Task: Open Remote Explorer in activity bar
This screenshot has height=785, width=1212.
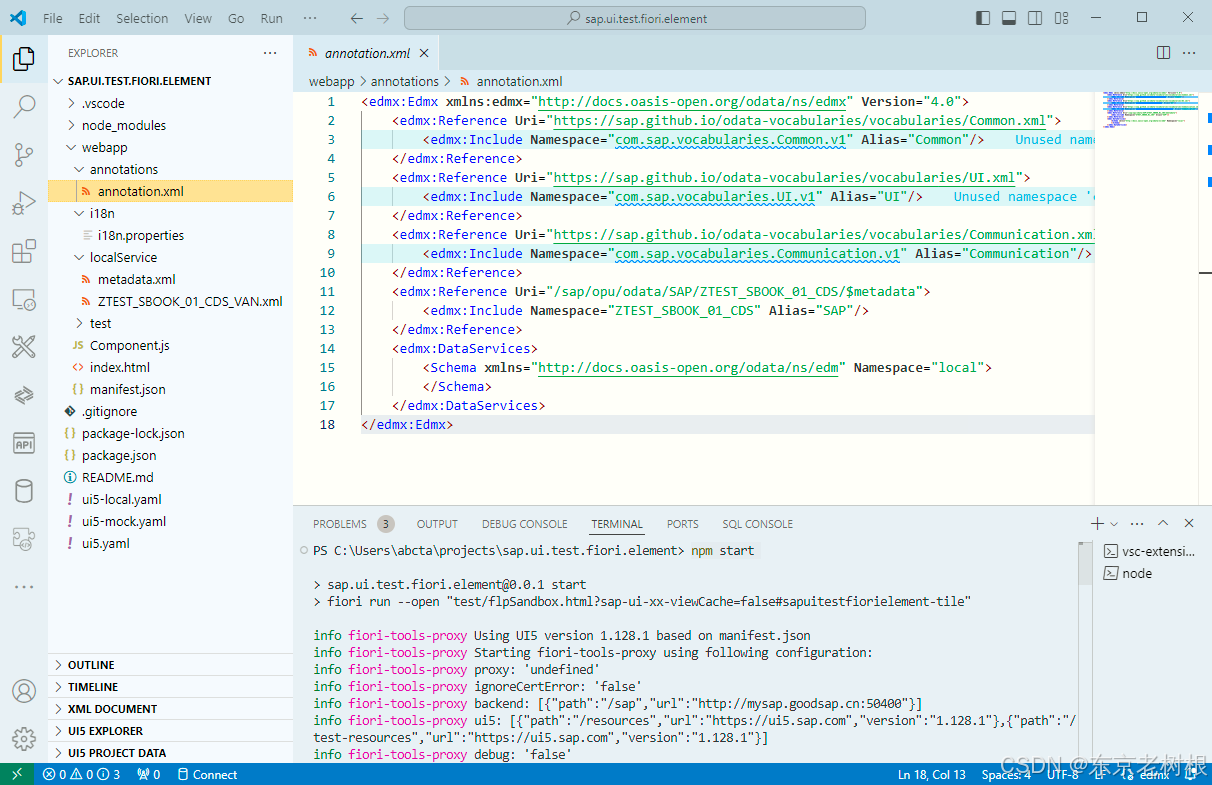Action: point(23,299)
